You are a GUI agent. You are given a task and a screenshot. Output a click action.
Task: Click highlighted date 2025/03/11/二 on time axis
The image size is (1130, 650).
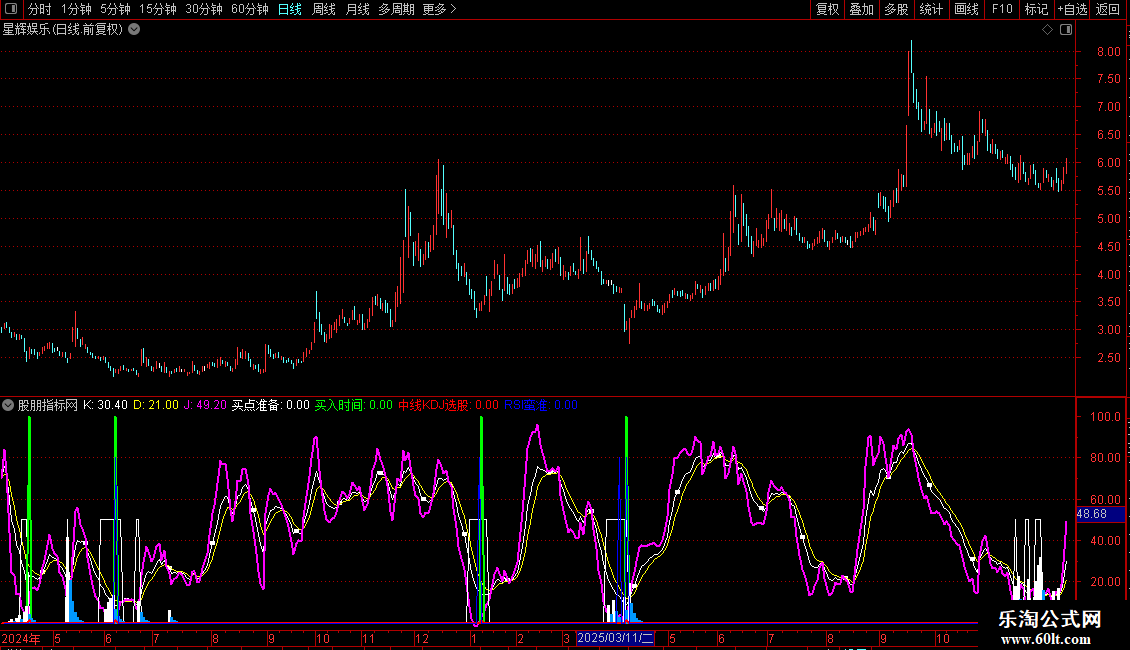click(615, 638)
